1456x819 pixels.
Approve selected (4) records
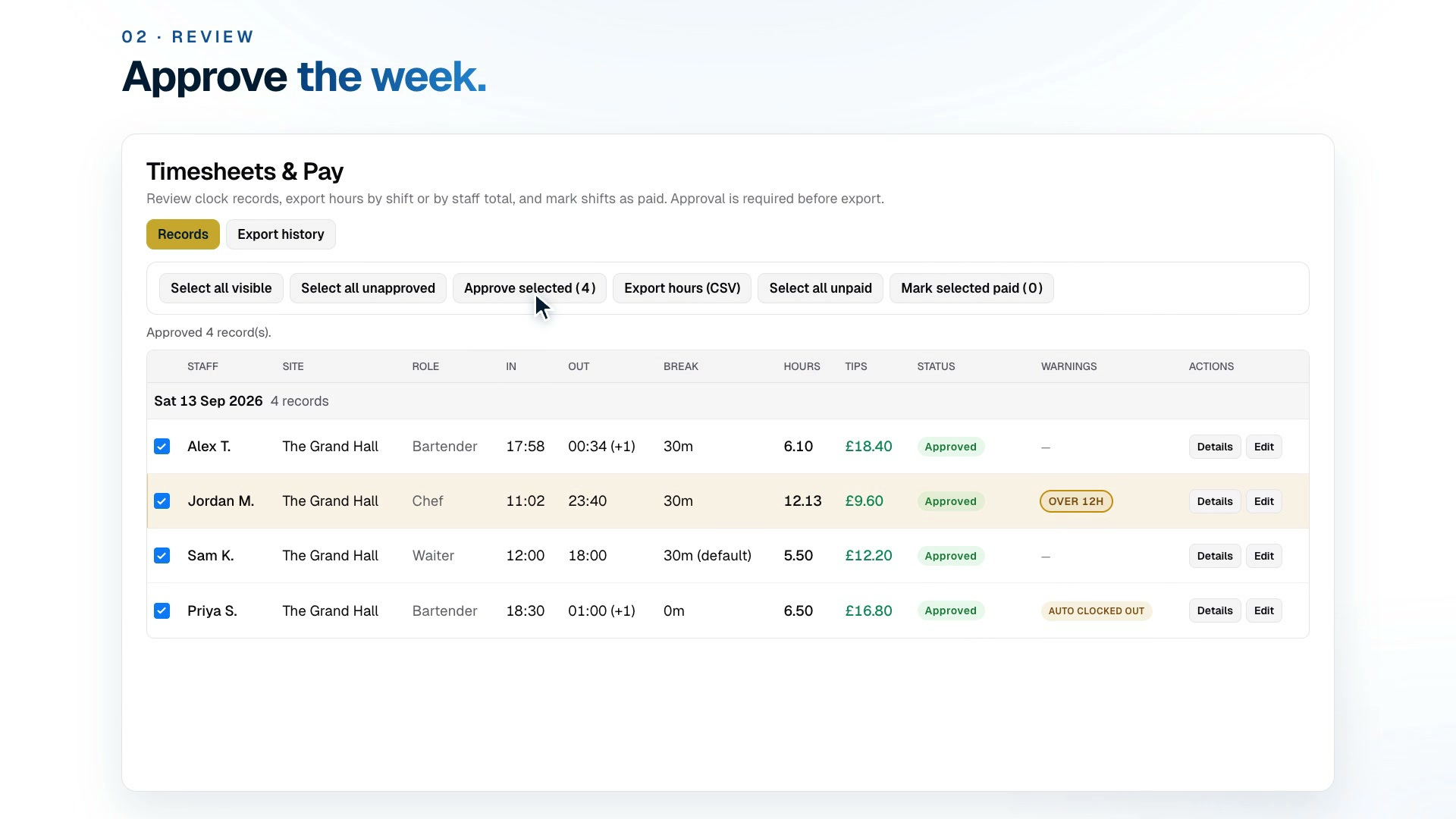(529, 288)
